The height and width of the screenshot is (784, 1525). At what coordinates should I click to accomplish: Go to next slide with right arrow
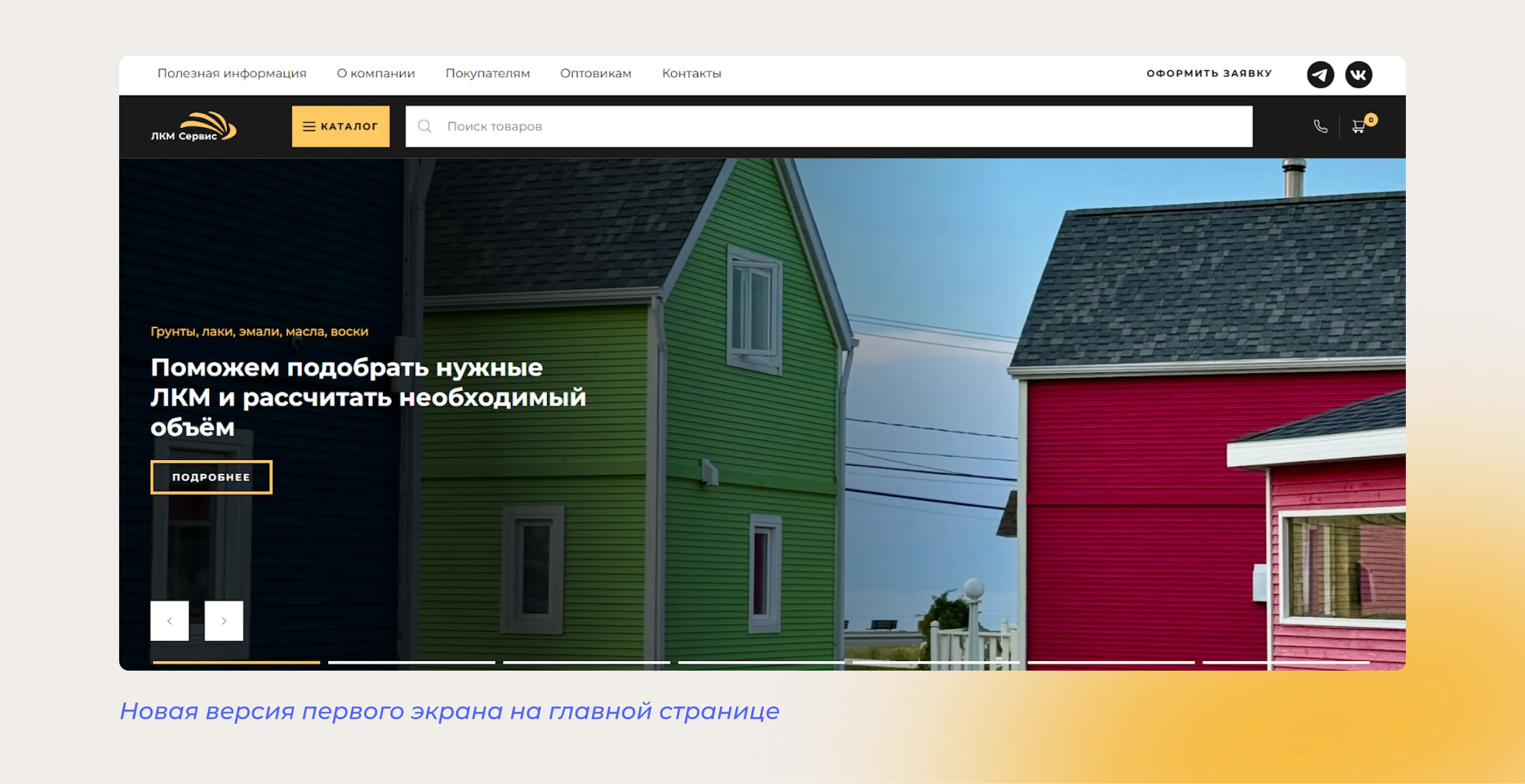coord(224,621)
